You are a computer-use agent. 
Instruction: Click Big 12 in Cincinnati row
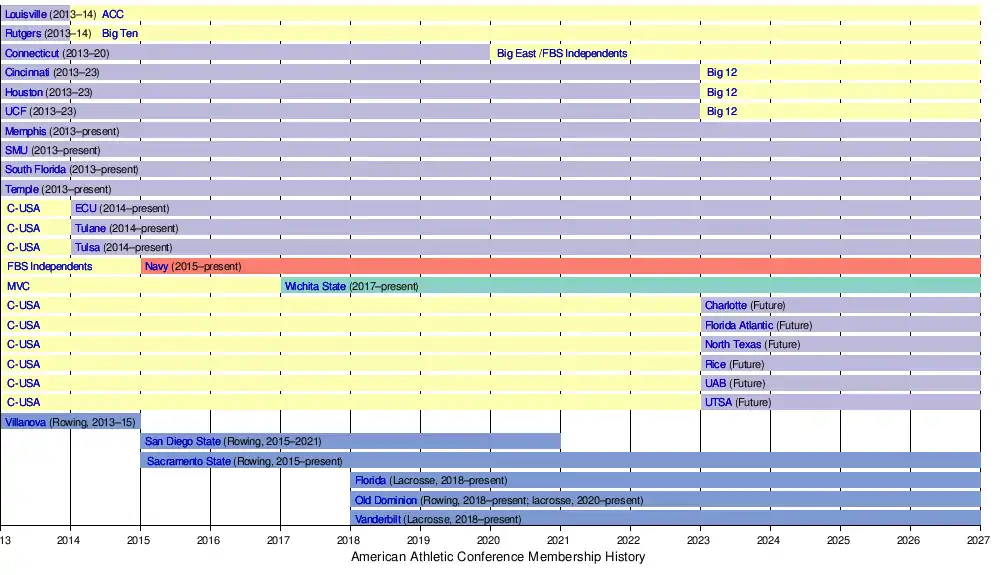pos(722,72)
